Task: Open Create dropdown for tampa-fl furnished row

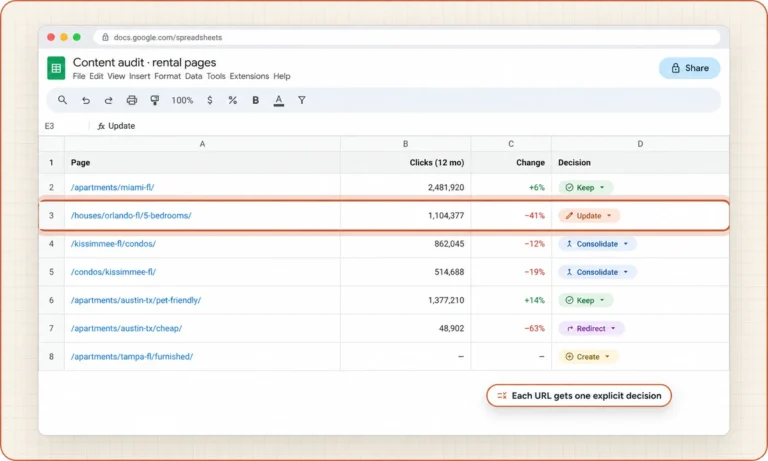Action: coord(588,357)
